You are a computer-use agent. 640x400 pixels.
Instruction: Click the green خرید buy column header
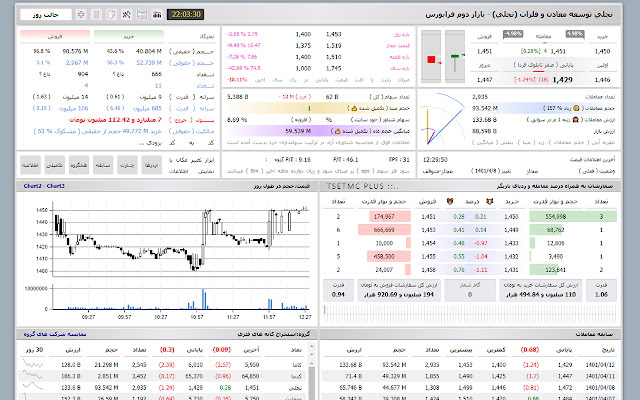(129, 36)
